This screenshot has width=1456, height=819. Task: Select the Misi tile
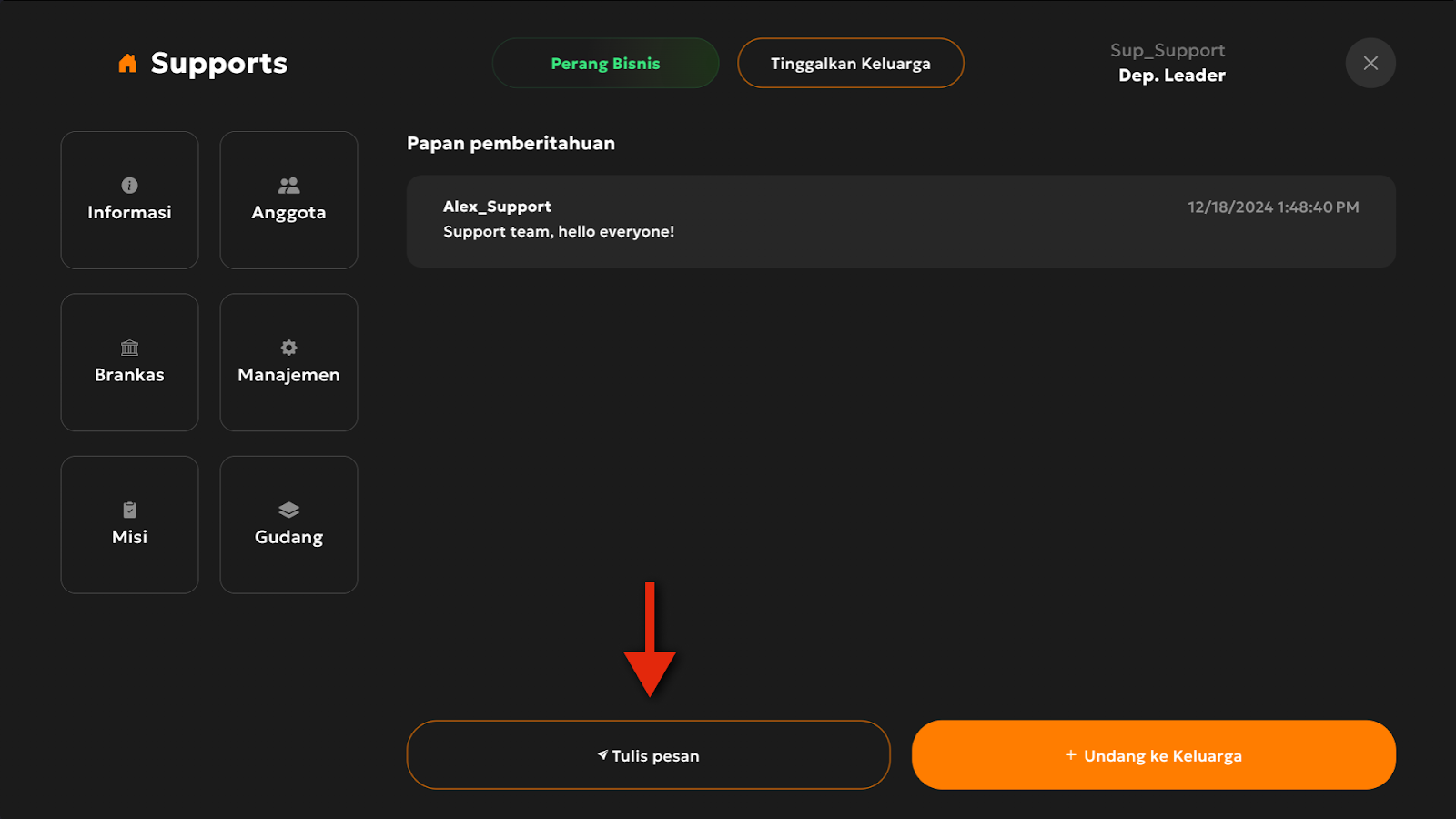[129, 525]
